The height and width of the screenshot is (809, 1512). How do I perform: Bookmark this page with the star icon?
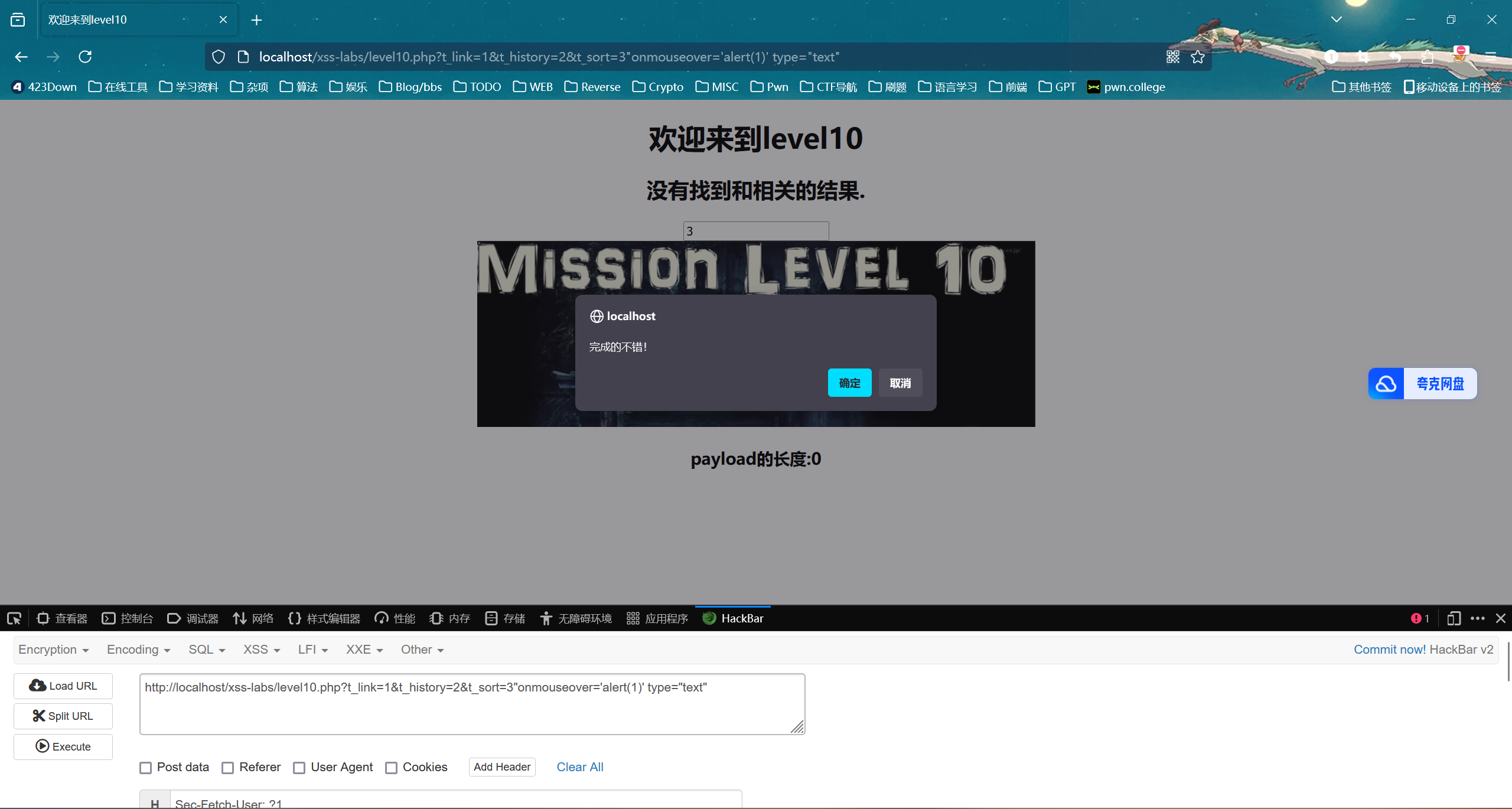[1198, 57]
